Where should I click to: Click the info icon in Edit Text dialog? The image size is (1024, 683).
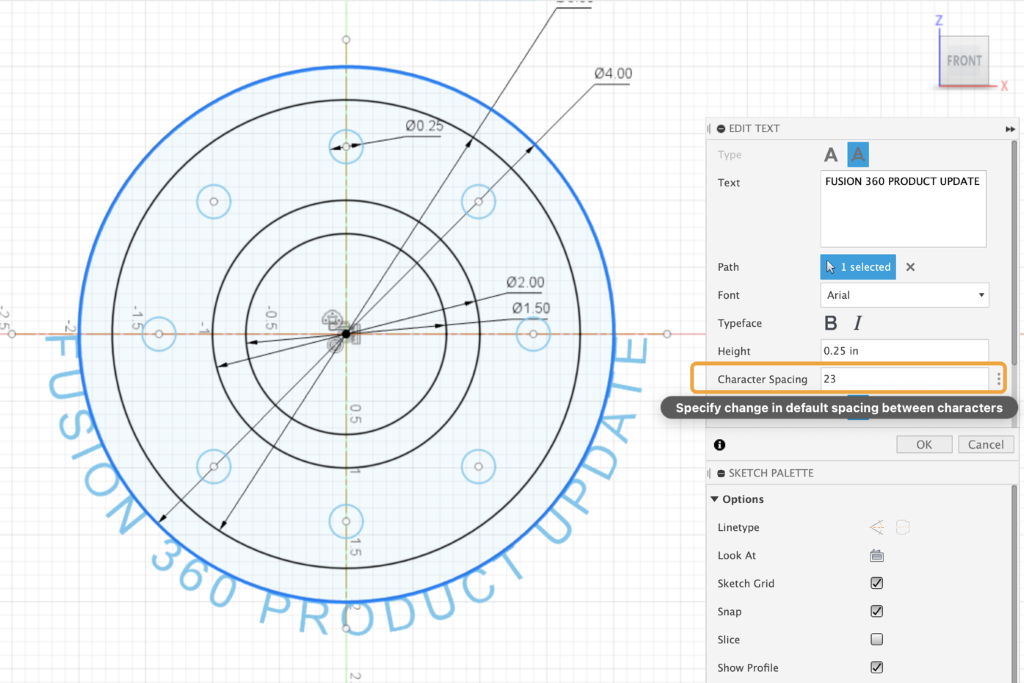[720, 445]
